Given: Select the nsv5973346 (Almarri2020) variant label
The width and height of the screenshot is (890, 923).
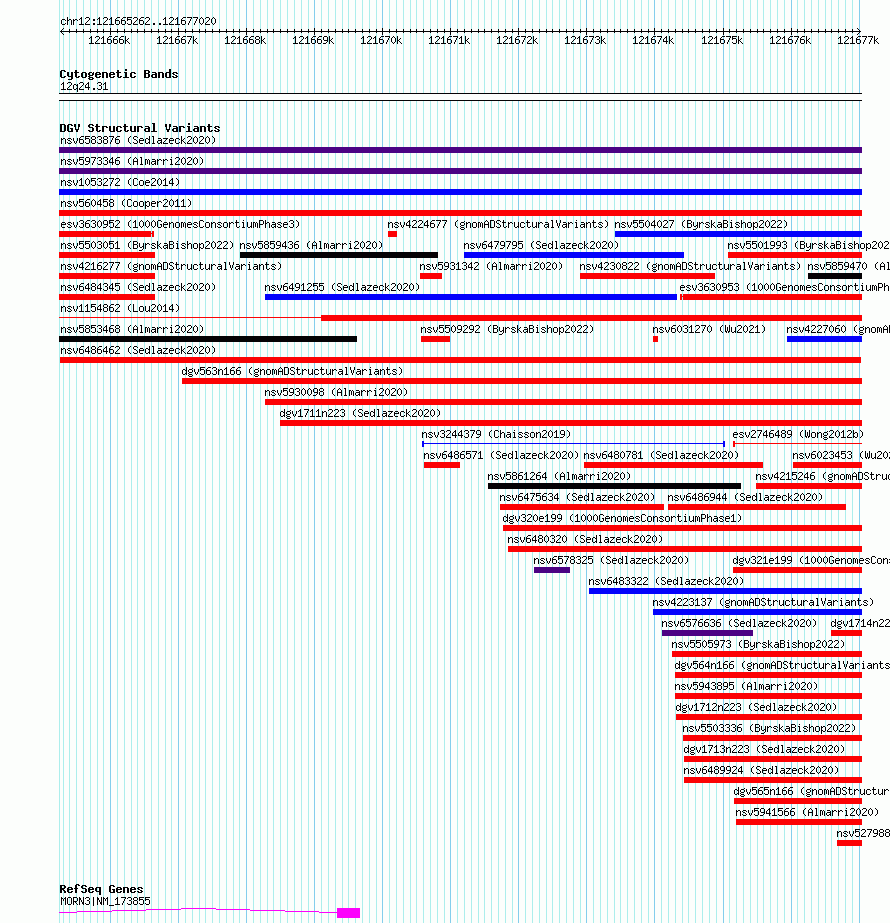Looking at the screenshot, I should coord(132,161).
